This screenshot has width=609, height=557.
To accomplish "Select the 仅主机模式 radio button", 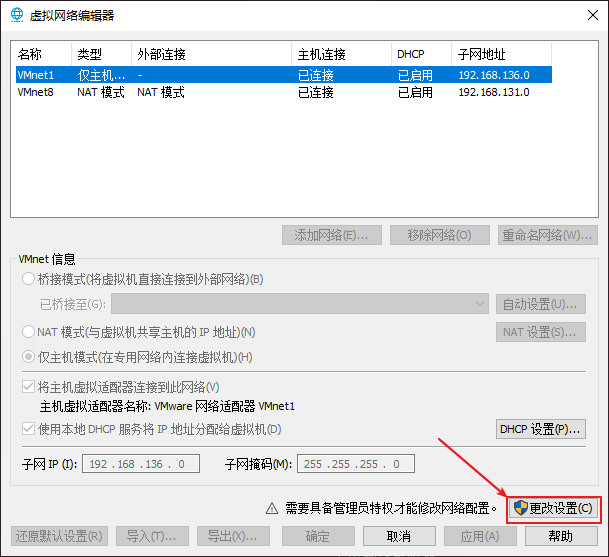I will tap(28, 357).
